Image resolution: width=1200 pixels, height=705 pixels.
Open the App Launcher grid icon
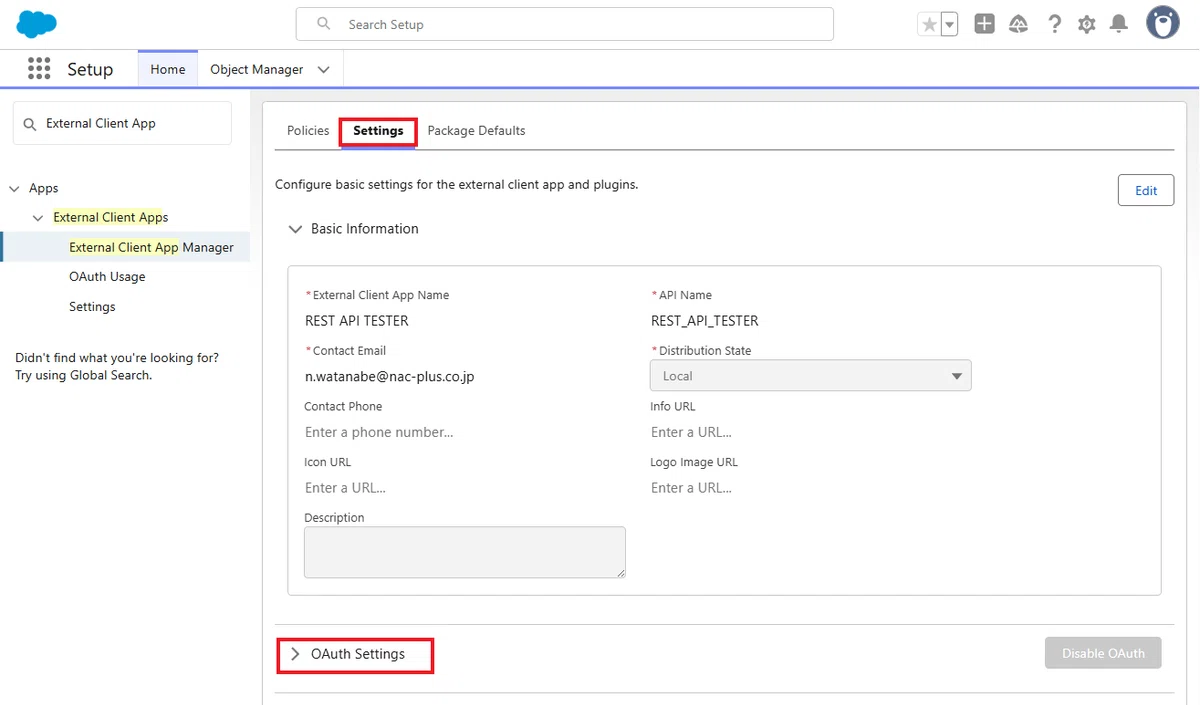(x=39, y=68)
